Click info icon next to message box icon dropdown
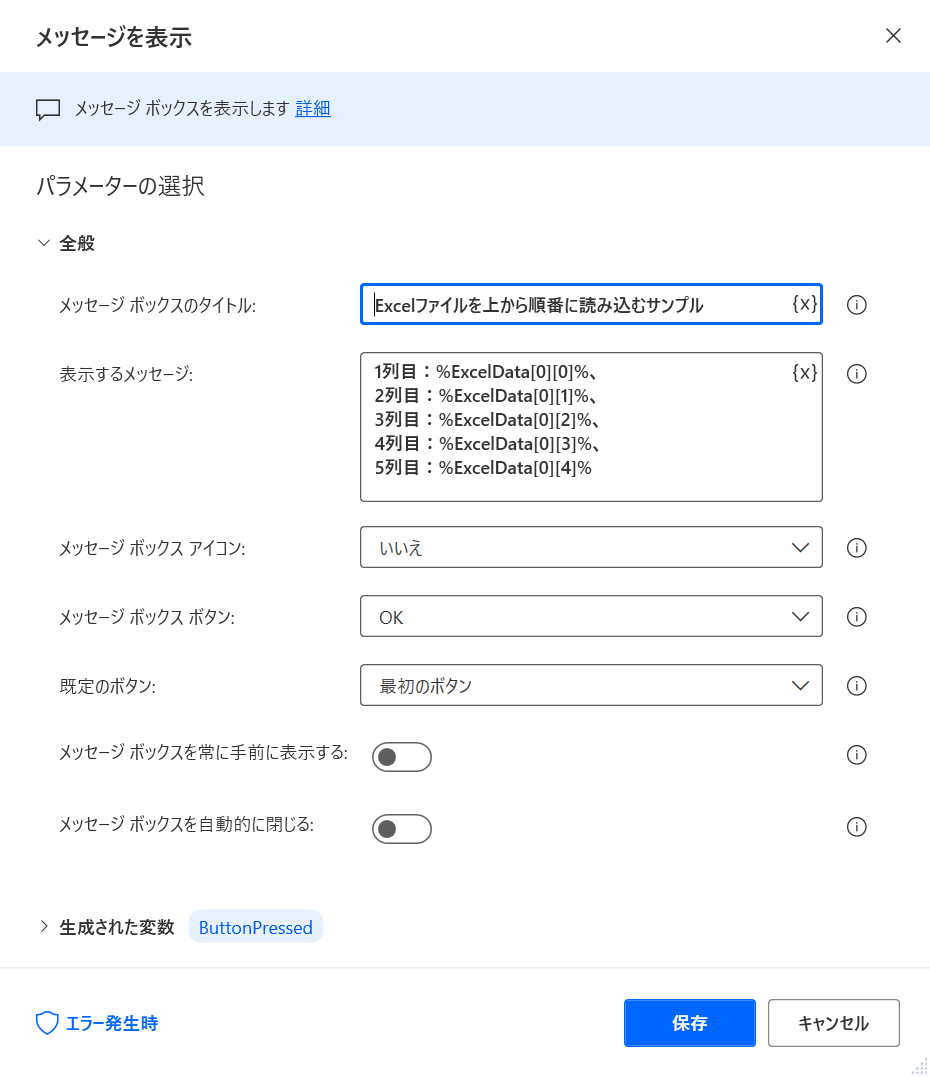Viewport: 930px width, 1077px height. pos(857,548)
